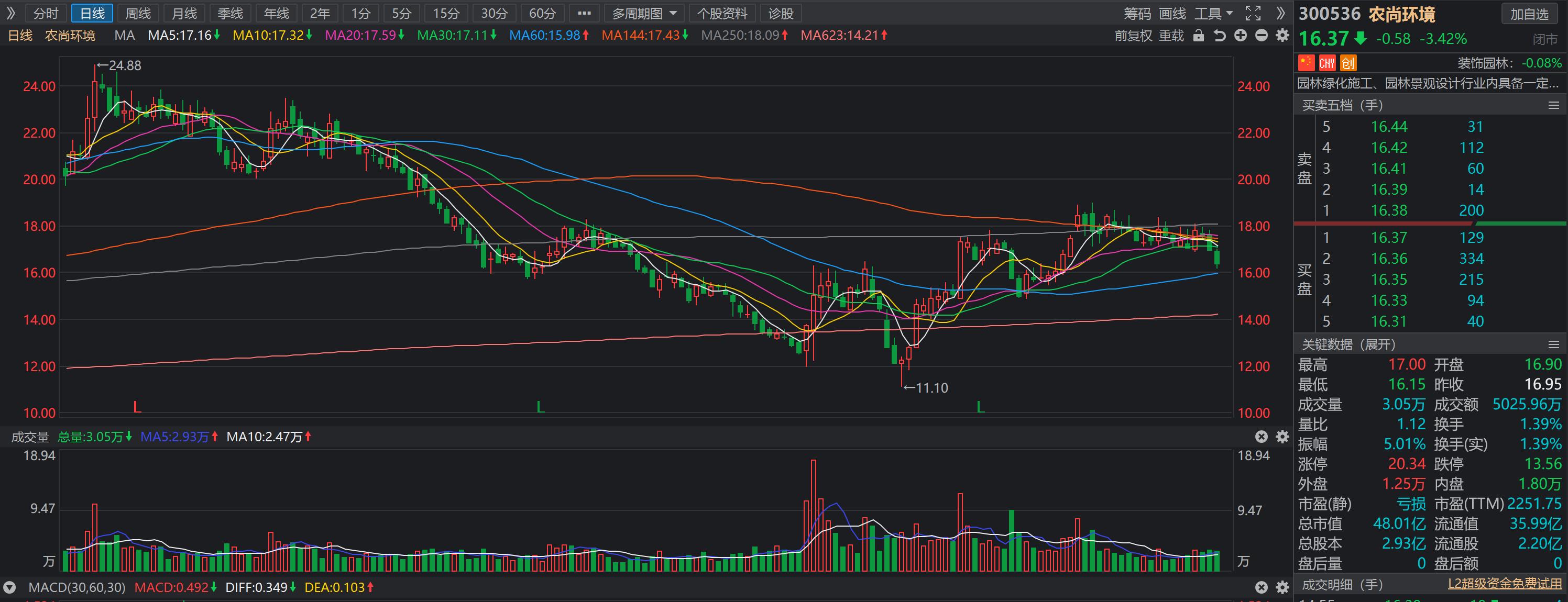This screenshot has width=1568, height=602.
Task: Toggle the MA144:17.43 line legend
Action: (x=645, y=35)
